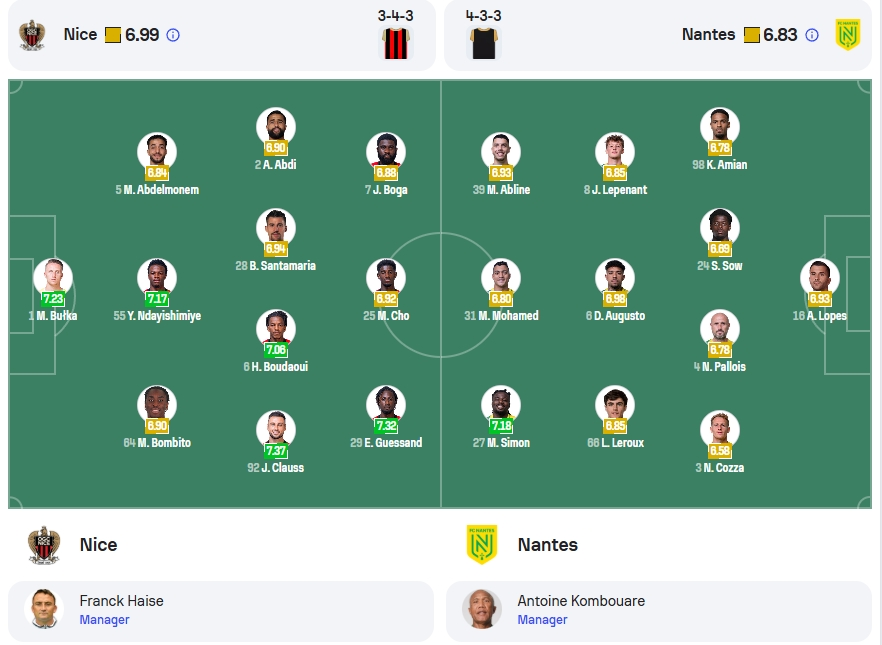The image size is (882, 645).
Task: Click the Nice crest above Franck Haise
Action: pos(44,545)
